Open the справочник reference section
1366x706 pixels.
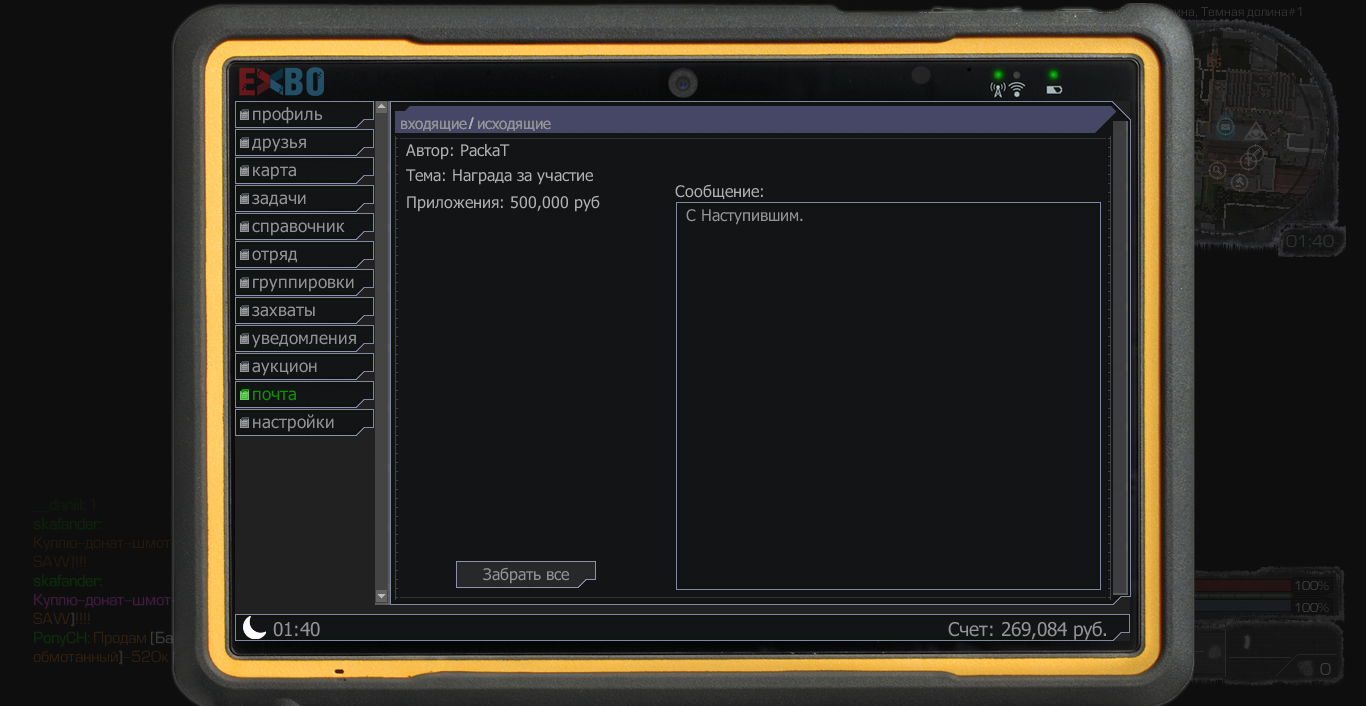tap(304, 227)
